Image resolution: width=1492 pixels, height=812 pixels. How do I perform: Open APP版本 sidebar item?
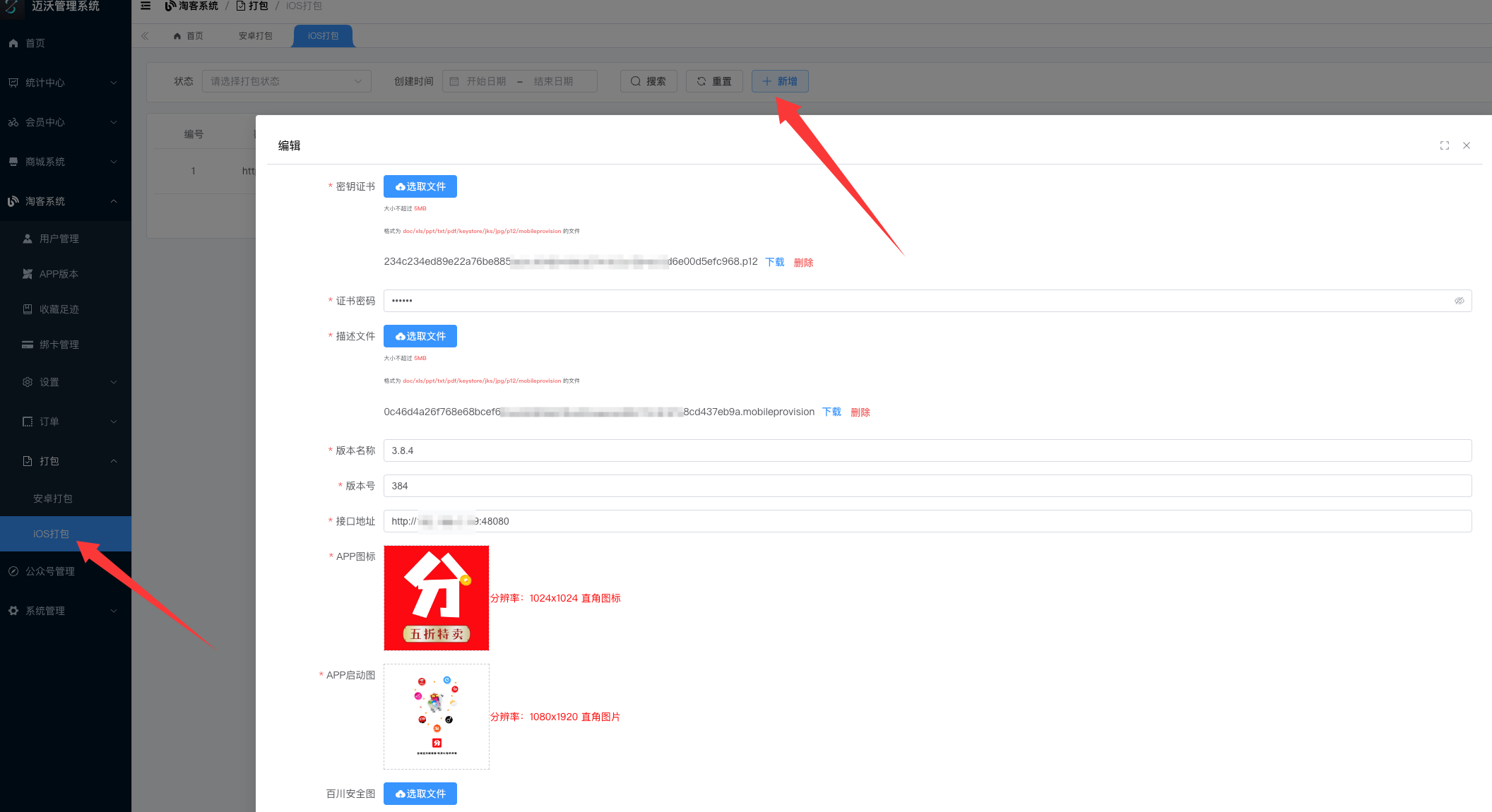[59, 274]
